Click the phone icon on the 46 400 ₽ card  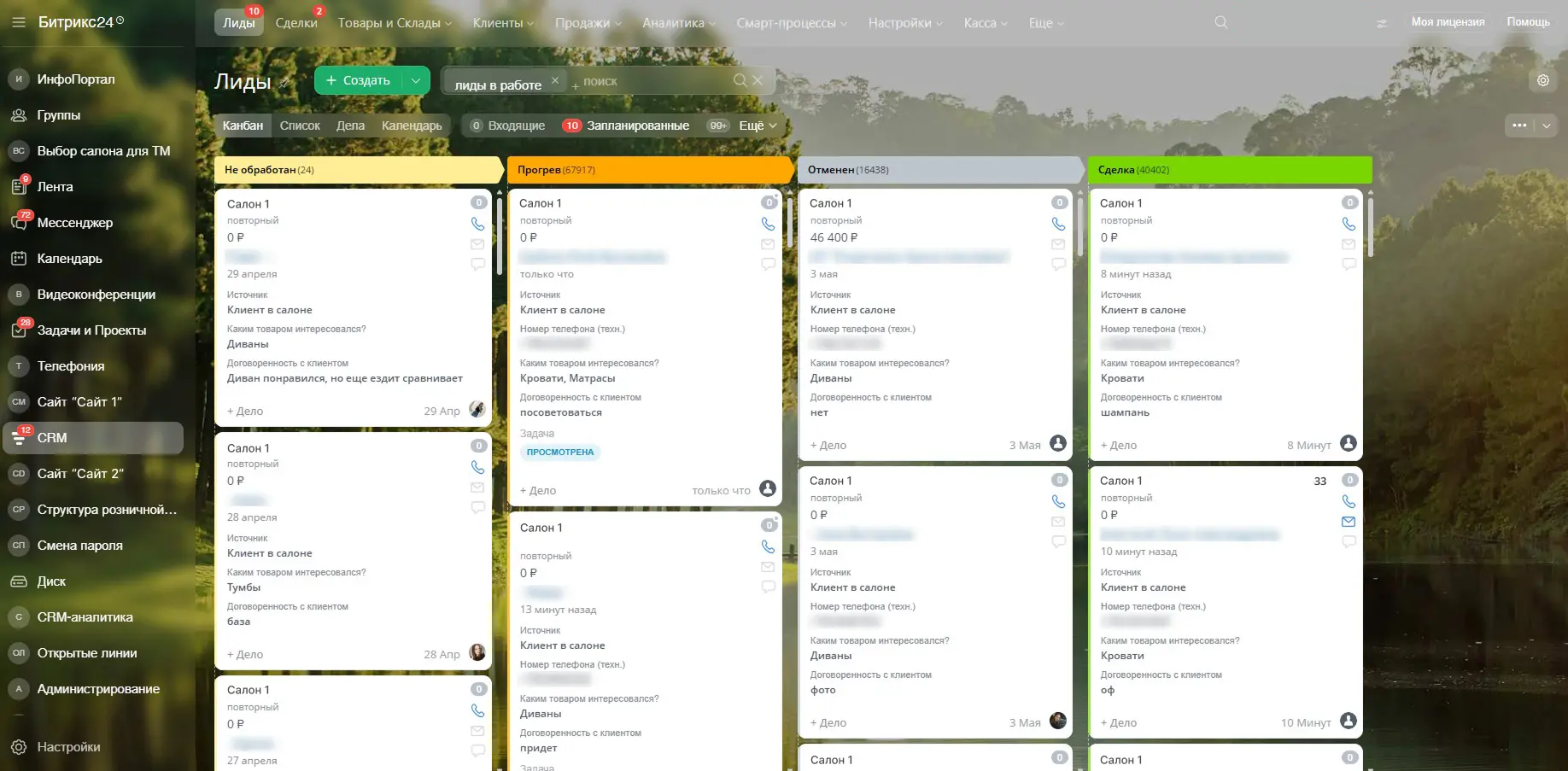pos(1058,224)
